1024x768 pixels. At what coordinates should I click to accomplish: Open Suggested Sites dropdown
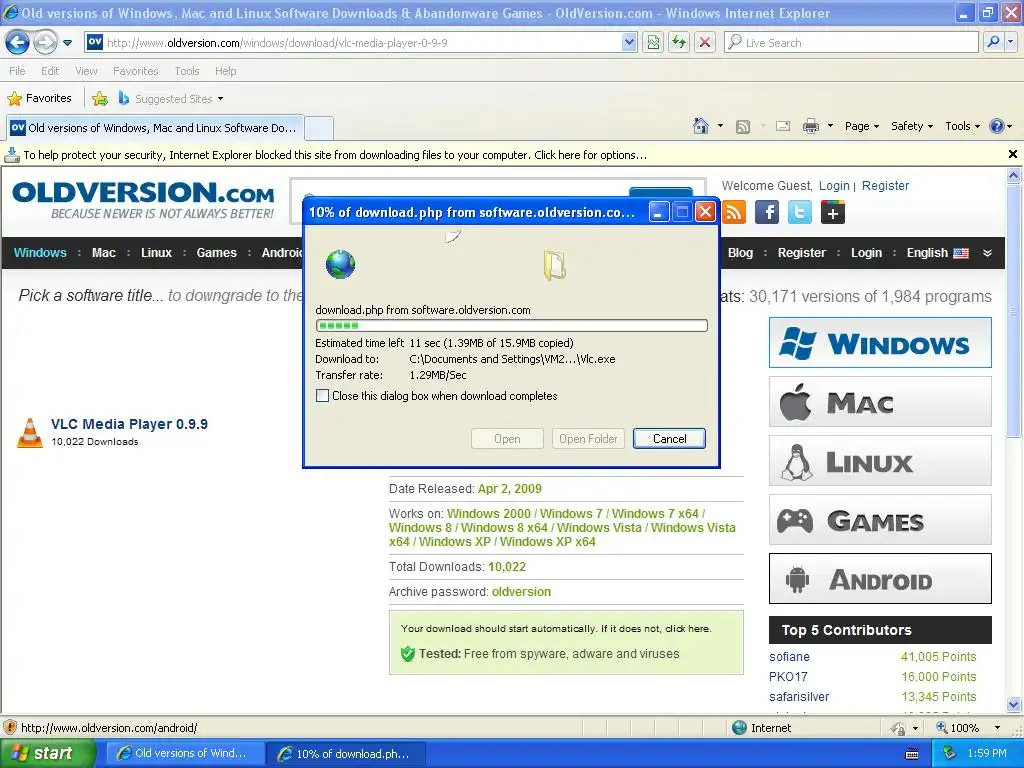tap(171, 99)
